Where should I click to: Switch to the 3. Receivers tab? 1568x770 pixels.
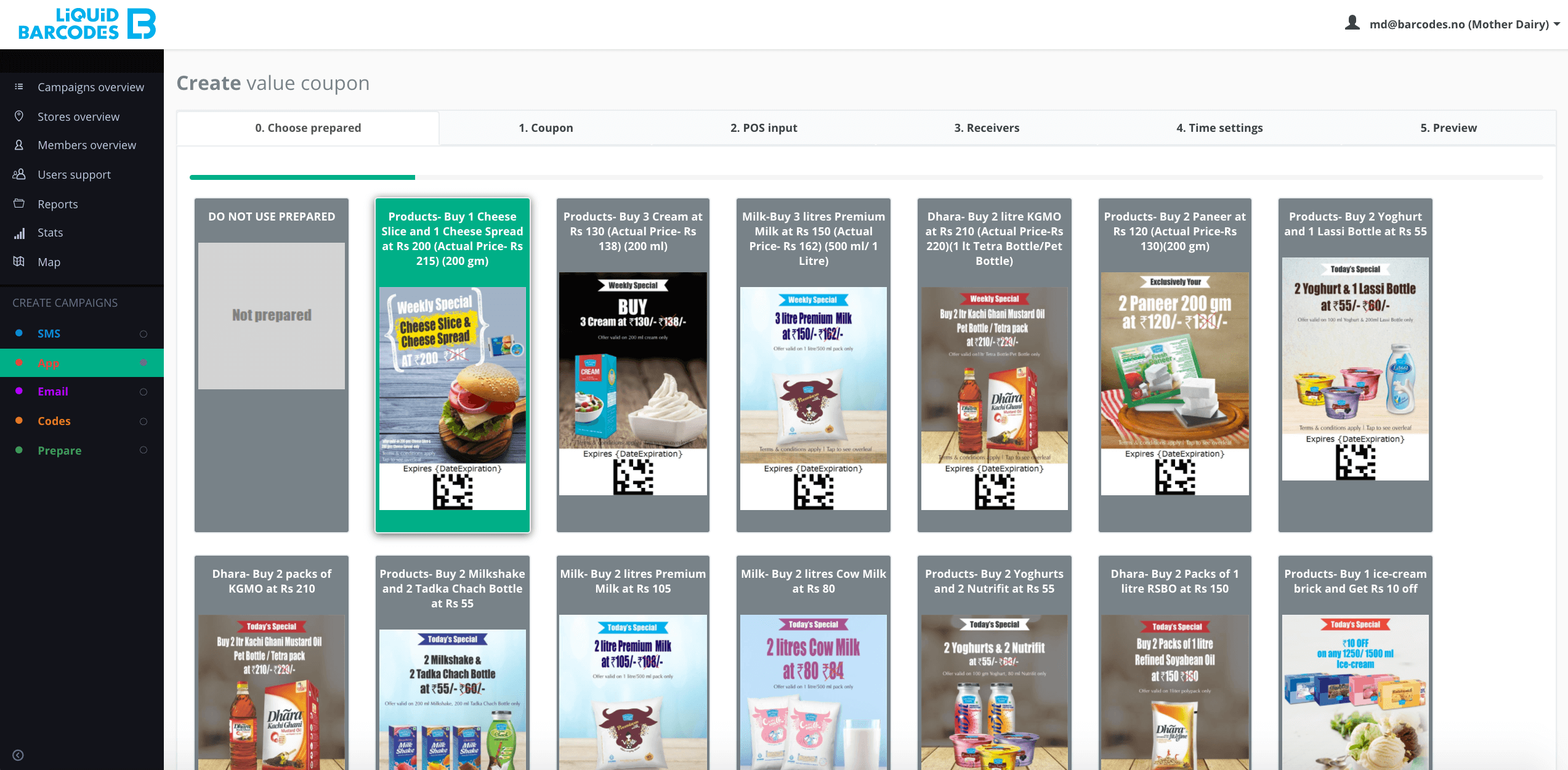coord(987,128)
